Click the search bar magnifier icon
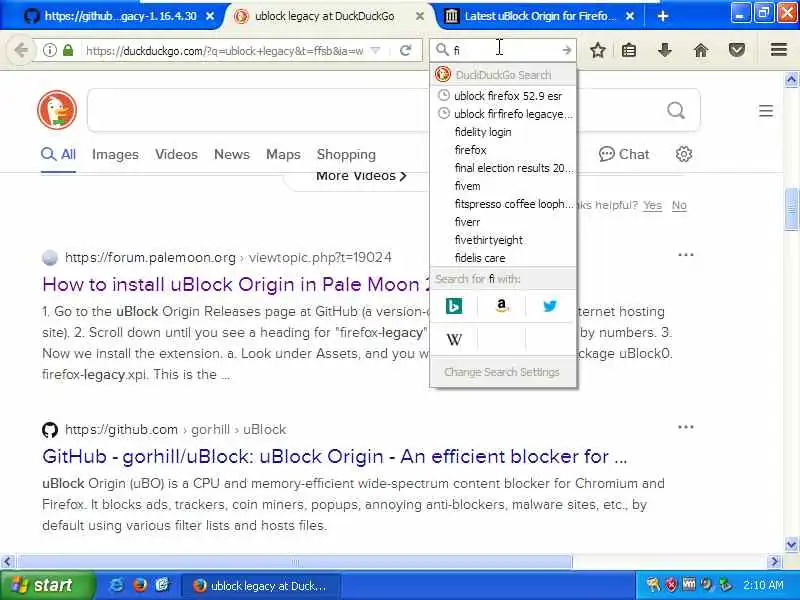Image resolution: width=800 pixels, height=600 pixels. pyautogui.click(x=442, y=49)
